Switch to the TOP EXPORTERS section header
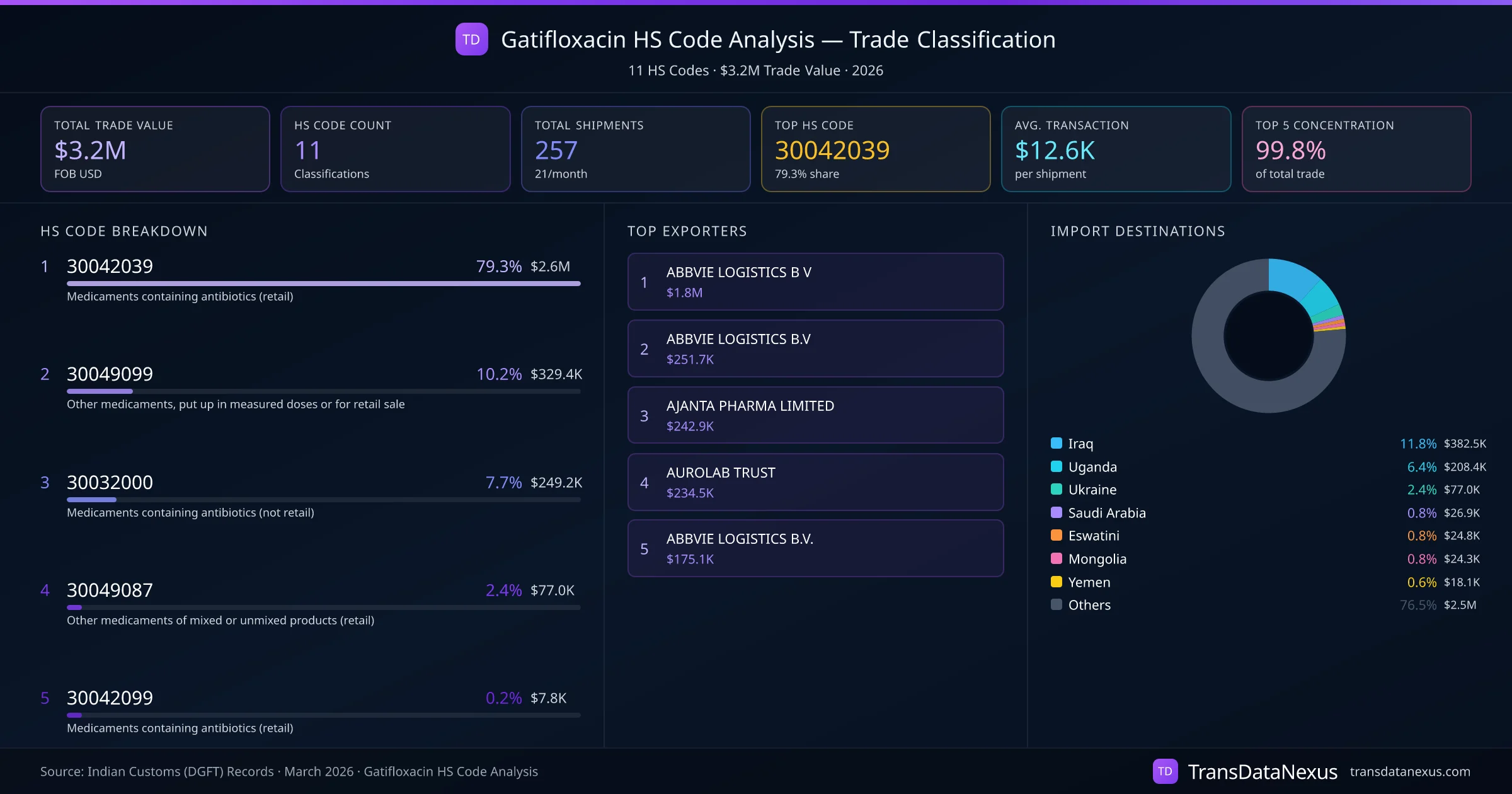Viewport: 1512px width, 794px height. coord(687,231)
